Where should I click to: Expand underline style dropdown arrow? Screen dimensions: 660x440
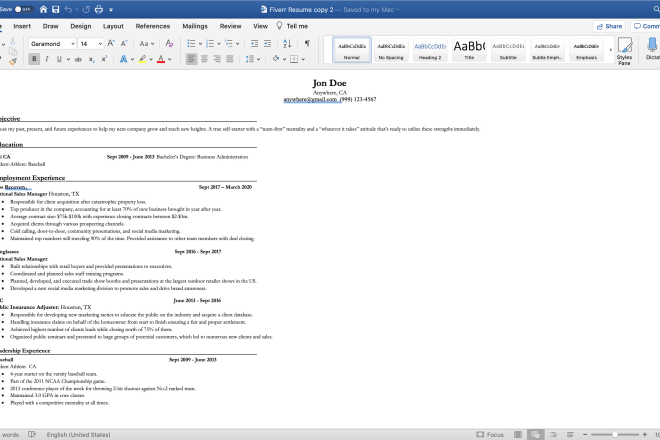[x=68, y=59]
